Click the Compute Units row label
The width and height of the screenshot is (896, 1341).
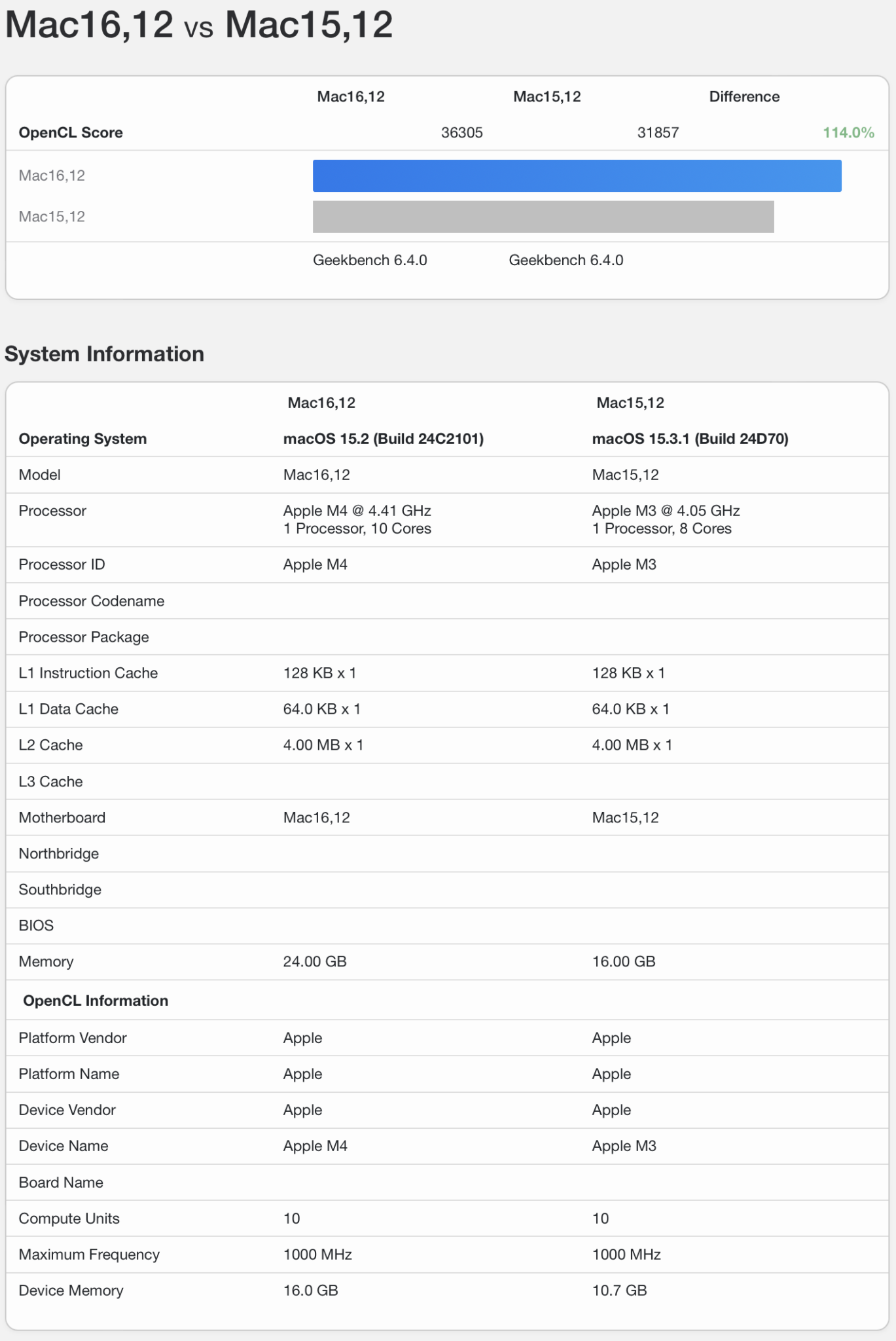(69, 1218)
